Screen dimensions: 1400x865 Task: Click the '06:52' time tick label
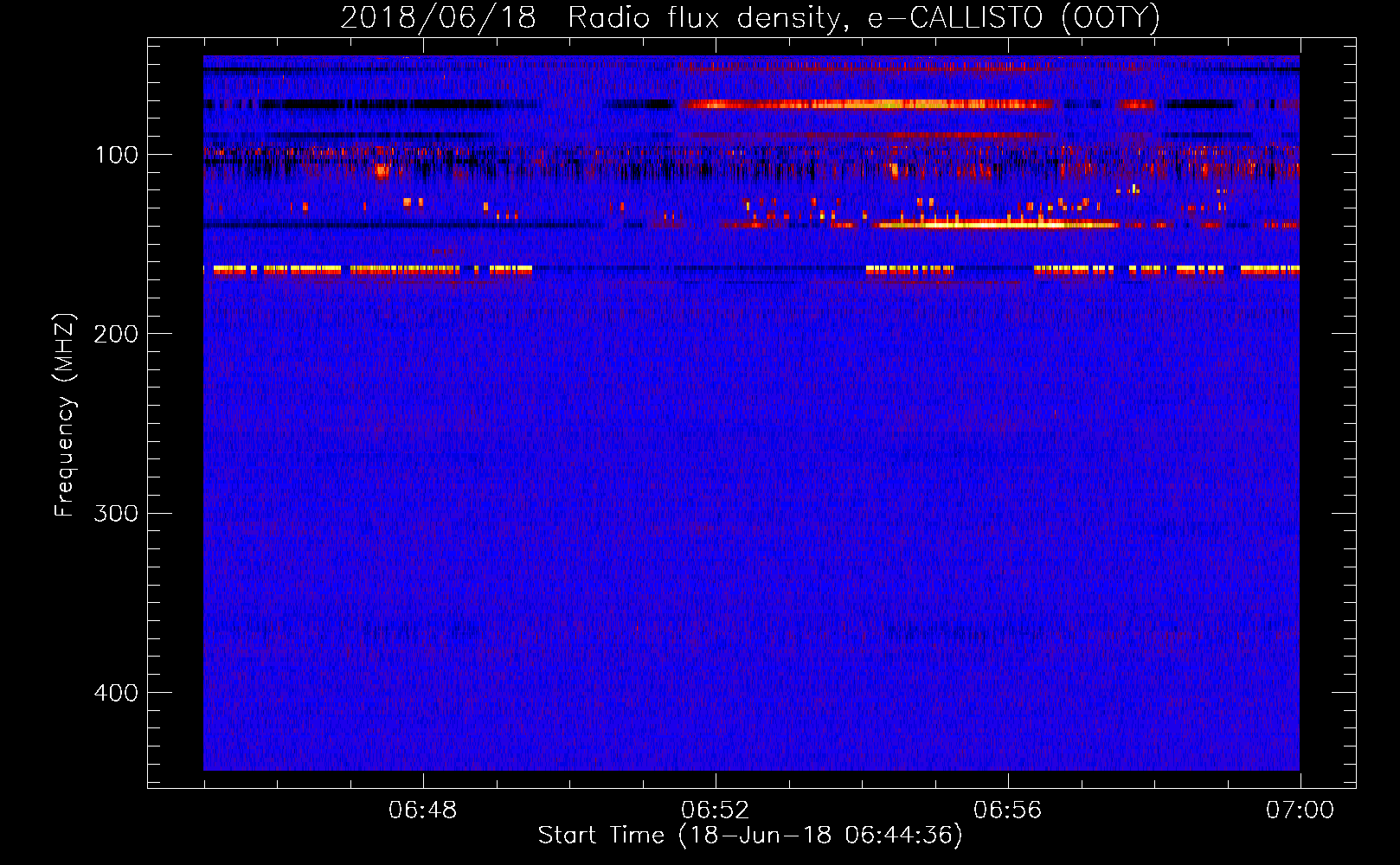716,811
